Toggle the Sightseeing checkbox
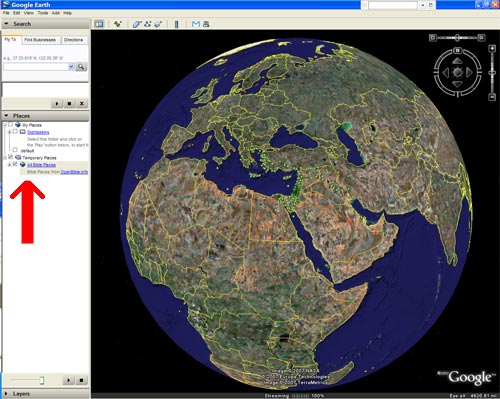This screenshot has height=399, width=500. tap(15, 131)
